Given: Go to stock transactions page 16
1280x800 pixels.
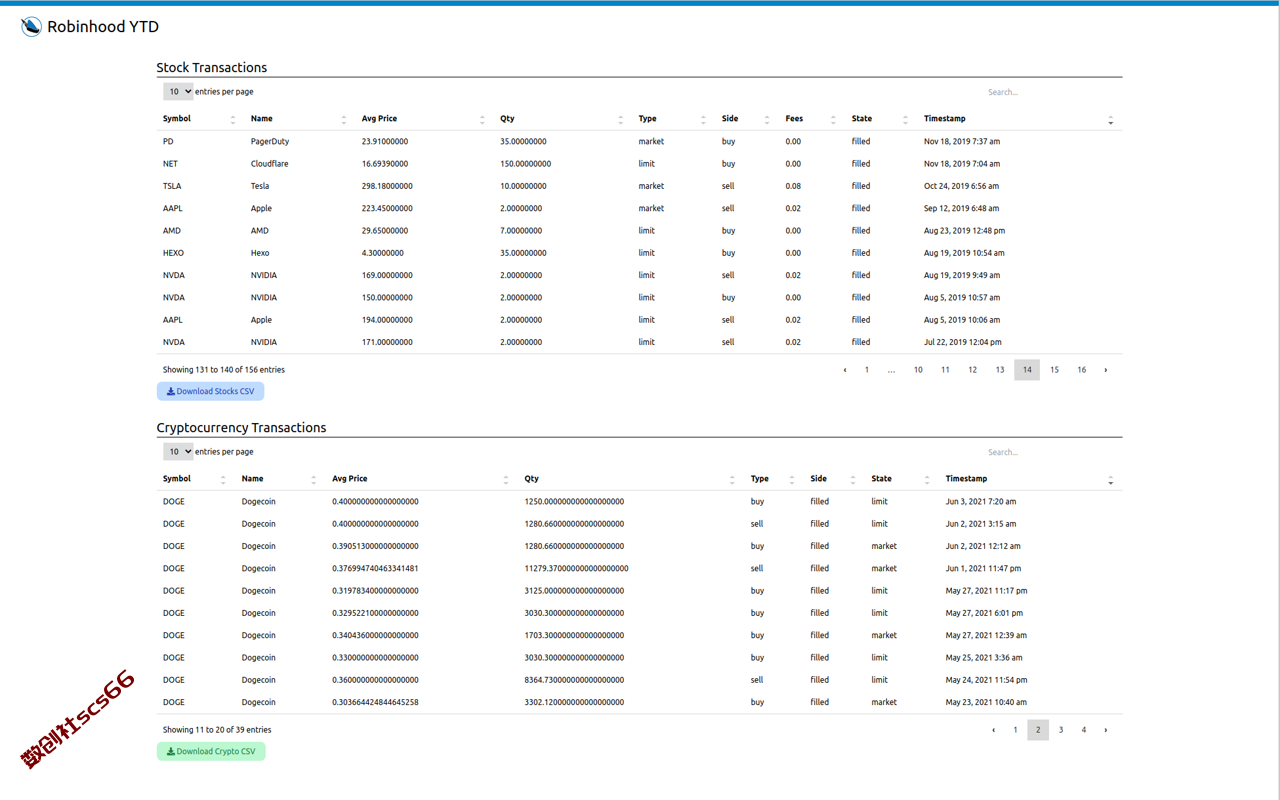Looking at the screenshot, I should coord(1082,370).
